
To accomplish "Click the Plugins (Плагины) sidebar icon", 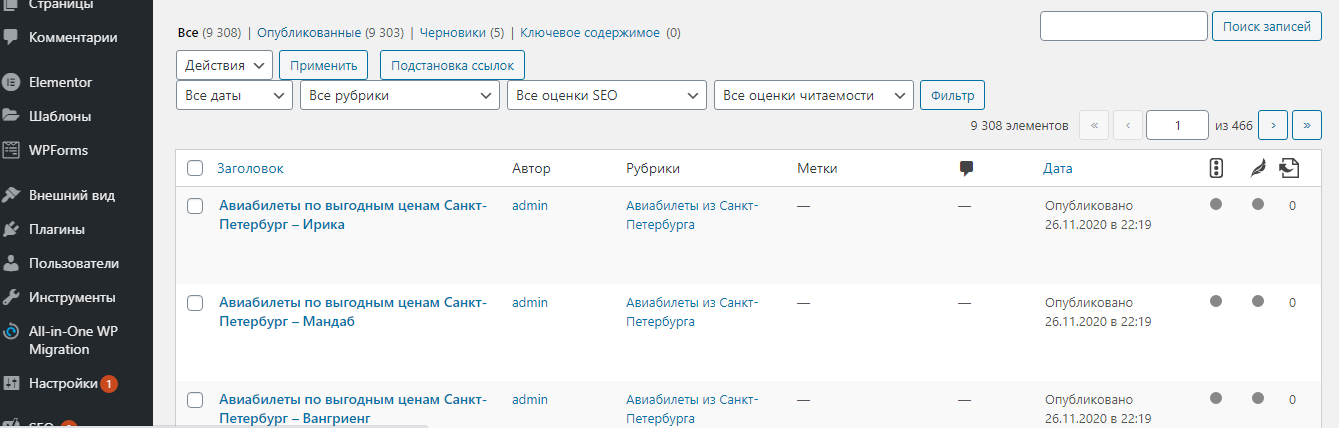I will click(12, 229).
